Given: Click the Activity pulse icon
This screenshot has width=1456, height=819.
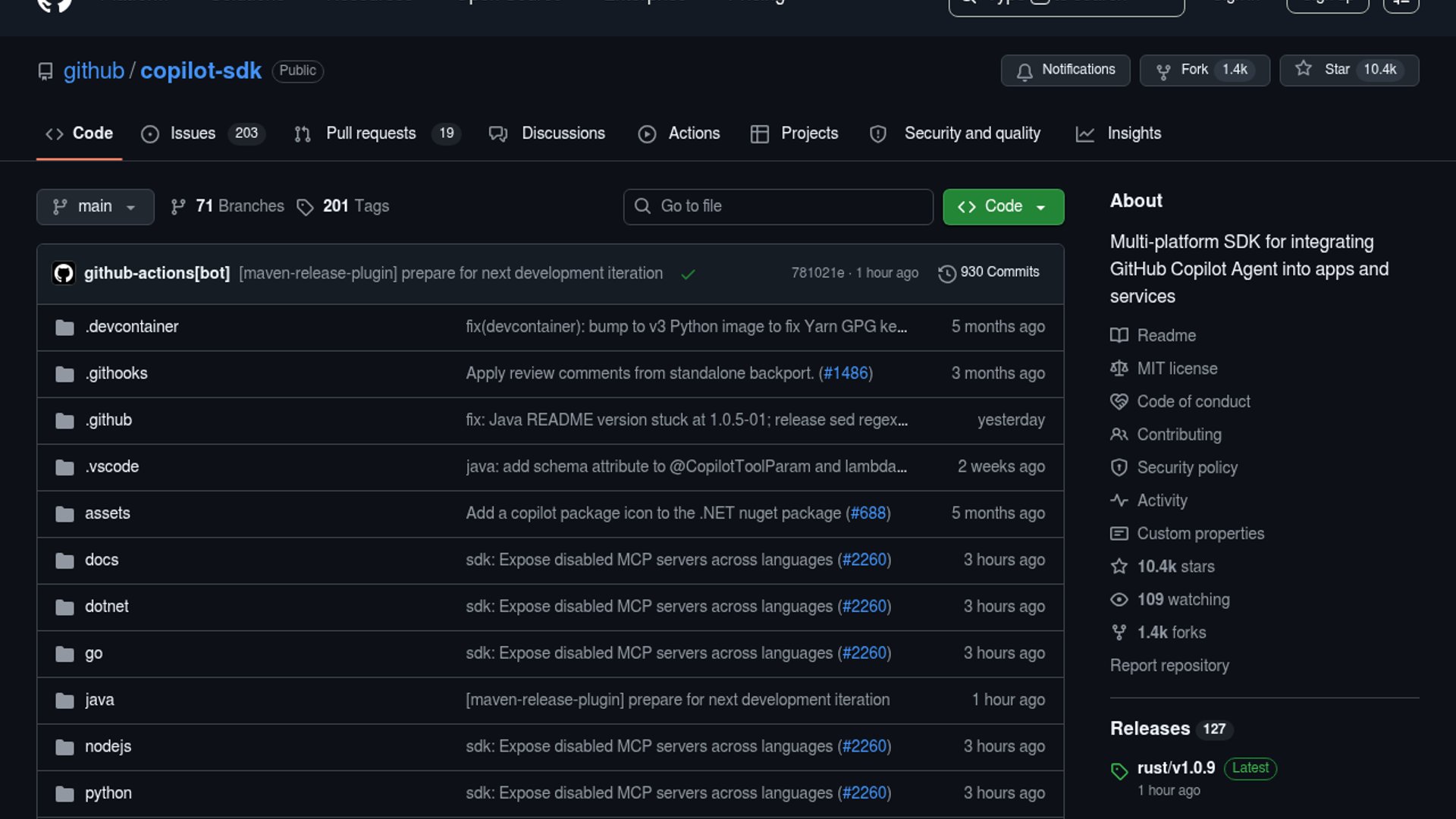Looking at the screenshot, I should [x=1119, y=500].
